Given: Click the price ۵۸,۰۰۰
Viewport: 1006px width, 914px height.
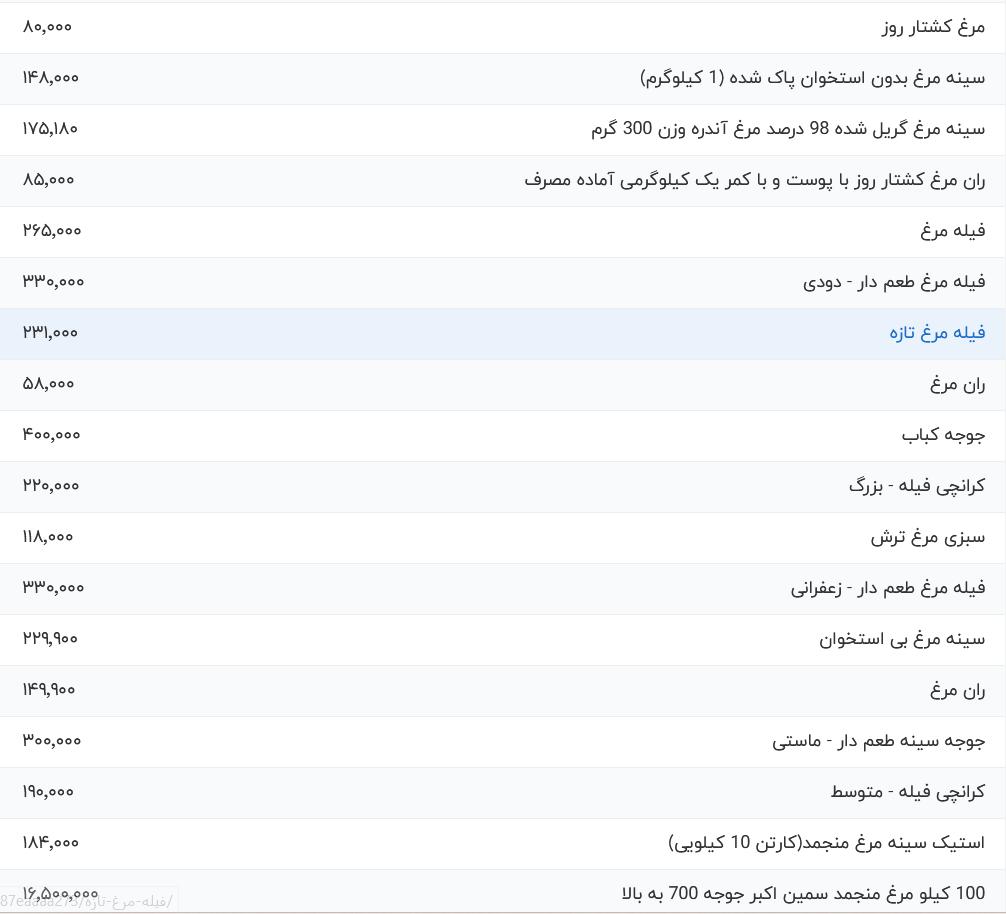Looking at the screenshot, I should [49, 384].
